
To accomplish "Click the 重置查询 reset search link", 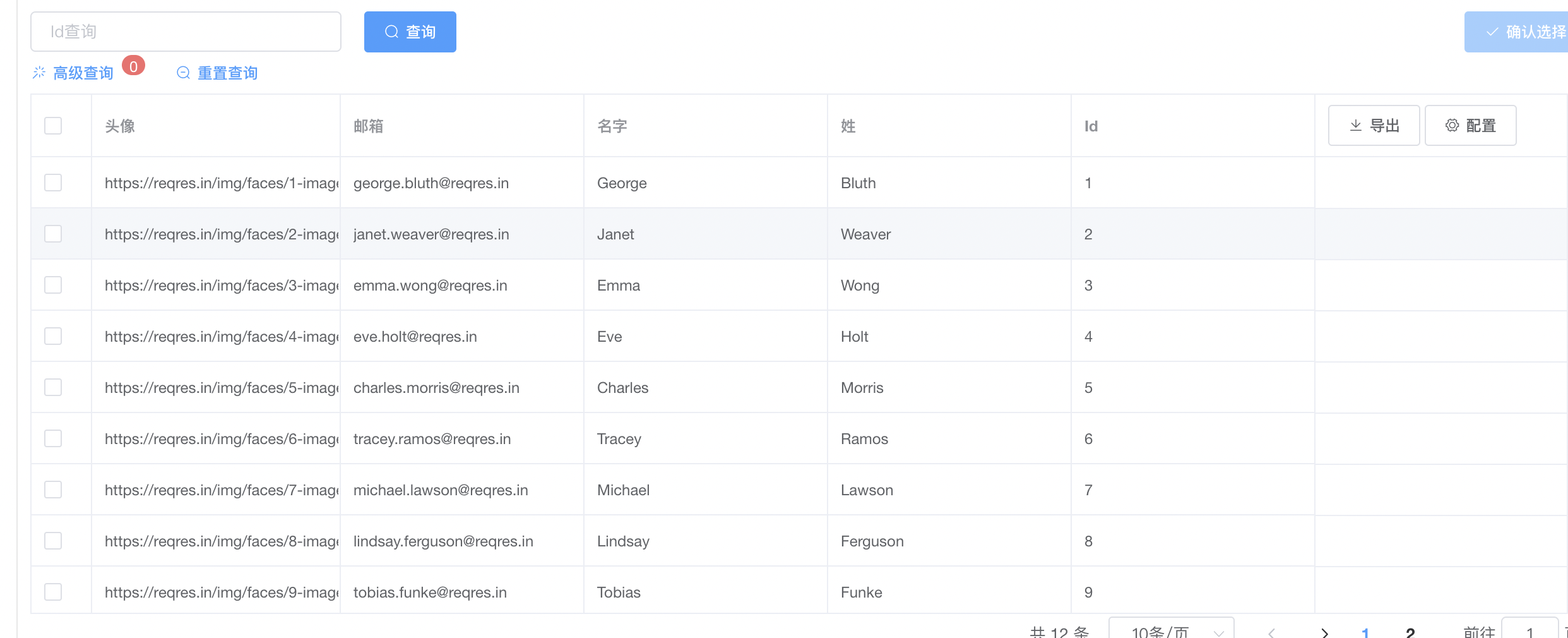I will 227,73.
